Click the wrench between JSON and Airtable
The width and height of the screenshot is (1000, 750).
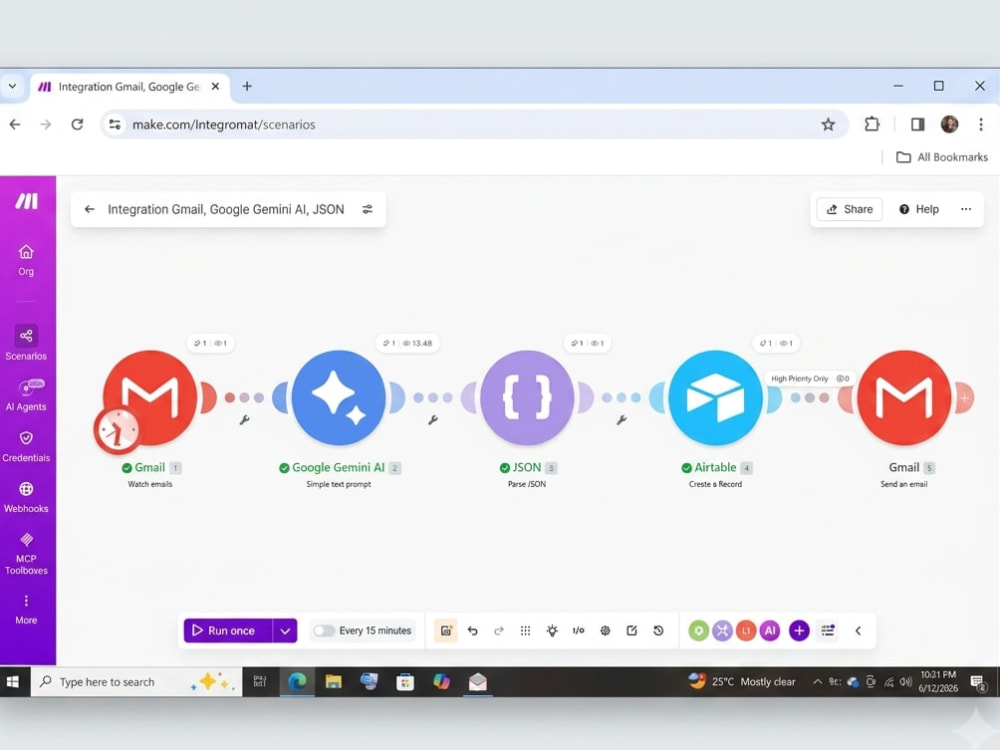coord(621,420)
